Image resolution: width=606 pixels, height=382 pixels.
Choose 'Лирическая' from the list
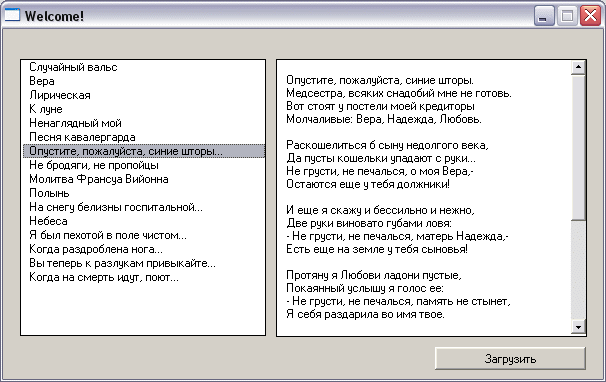144,95
